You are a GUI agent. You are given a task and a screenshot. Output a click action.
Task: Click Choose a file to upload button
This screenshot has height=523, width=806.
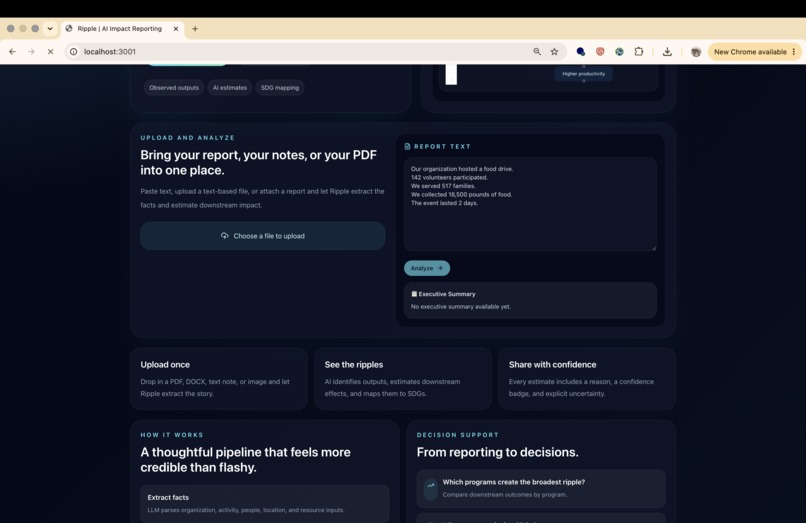point(263,236)
